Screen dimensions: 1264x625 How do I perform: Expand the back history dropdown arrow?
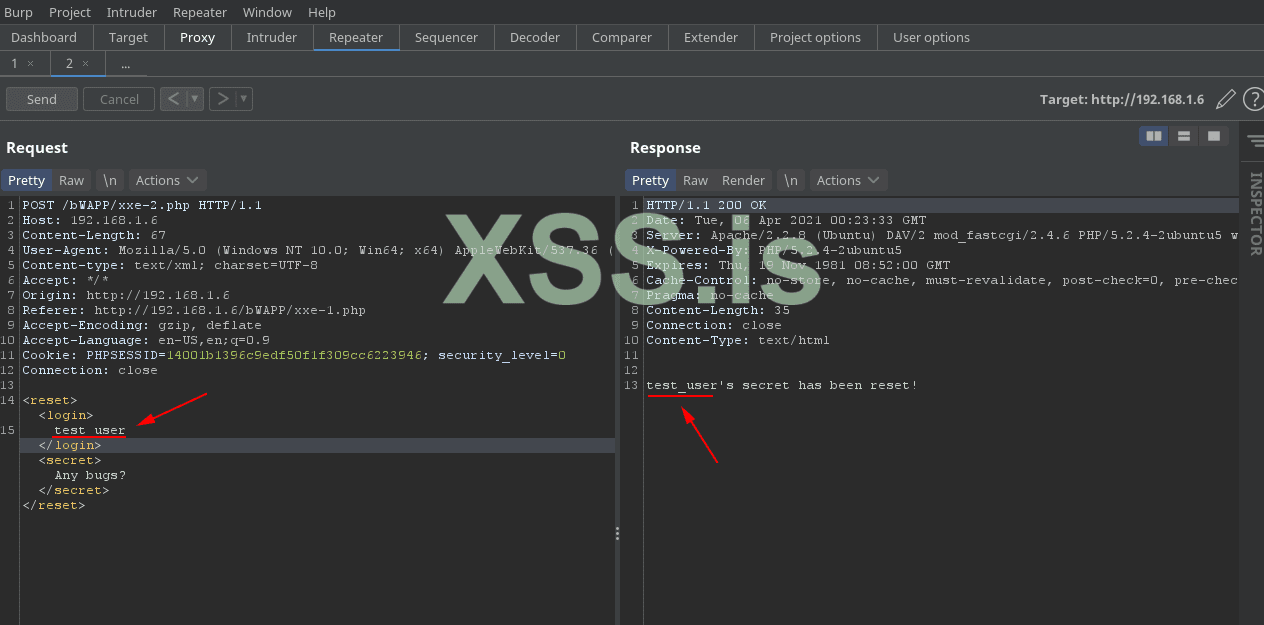(x=195, y=99)
